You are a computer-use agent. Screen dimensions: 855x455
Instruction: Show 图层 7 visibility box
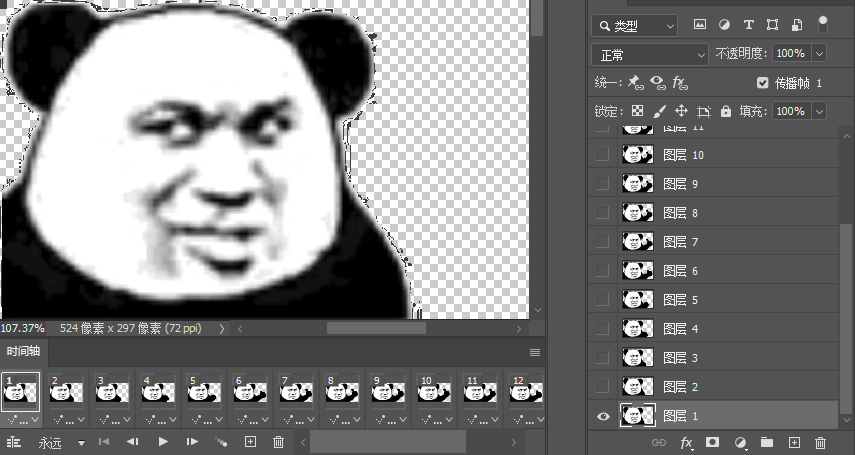coord(602,242)
